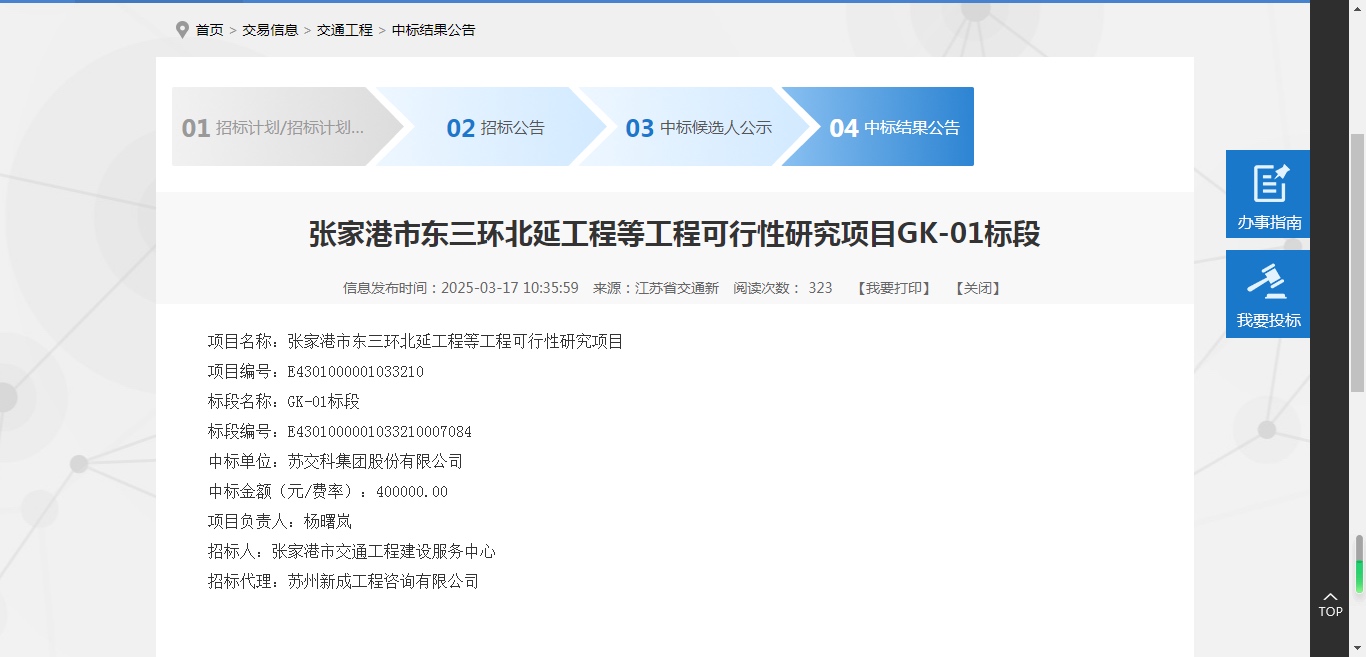Click 【我要打印】 print link
Image resolution: width=1366 pixels, height=657 pixels.
(894, 288)
